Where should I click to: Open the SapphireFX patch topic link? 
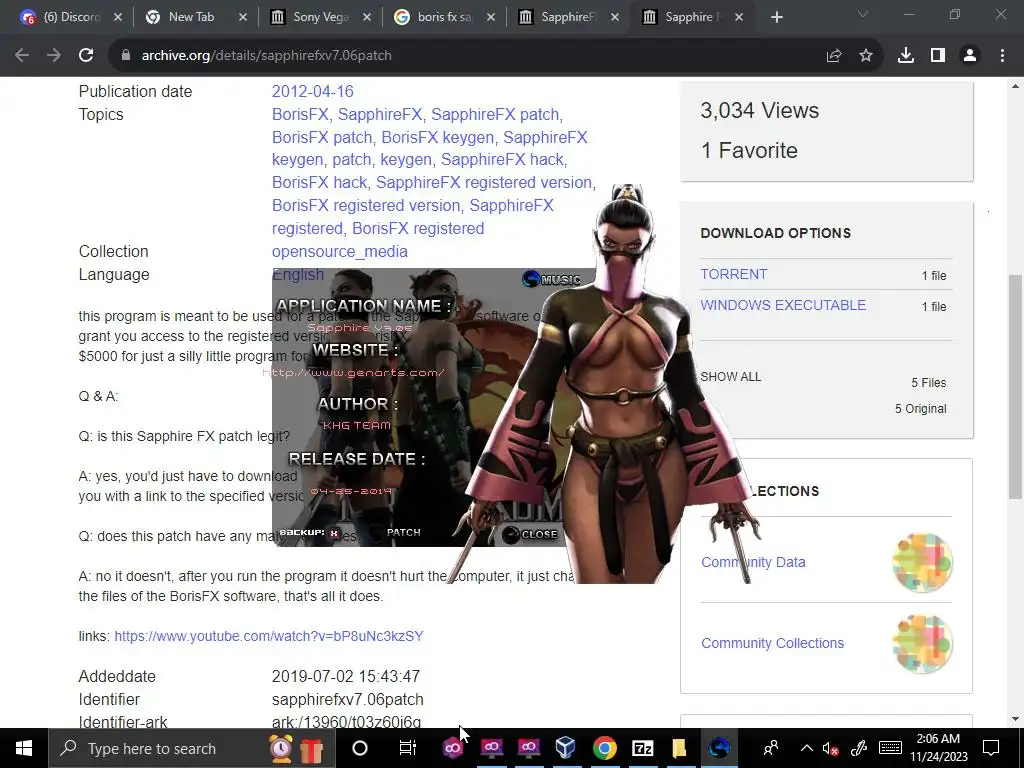tap(495, 114)
